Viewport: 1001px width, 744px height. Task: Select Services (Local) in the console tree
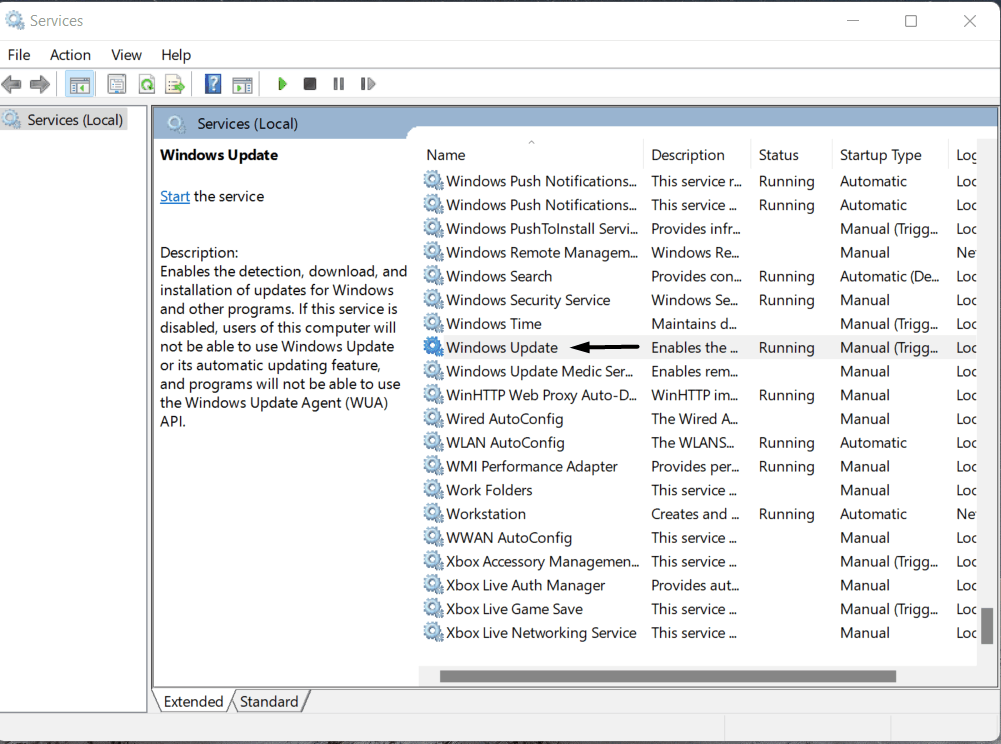(x=75, y=120)
